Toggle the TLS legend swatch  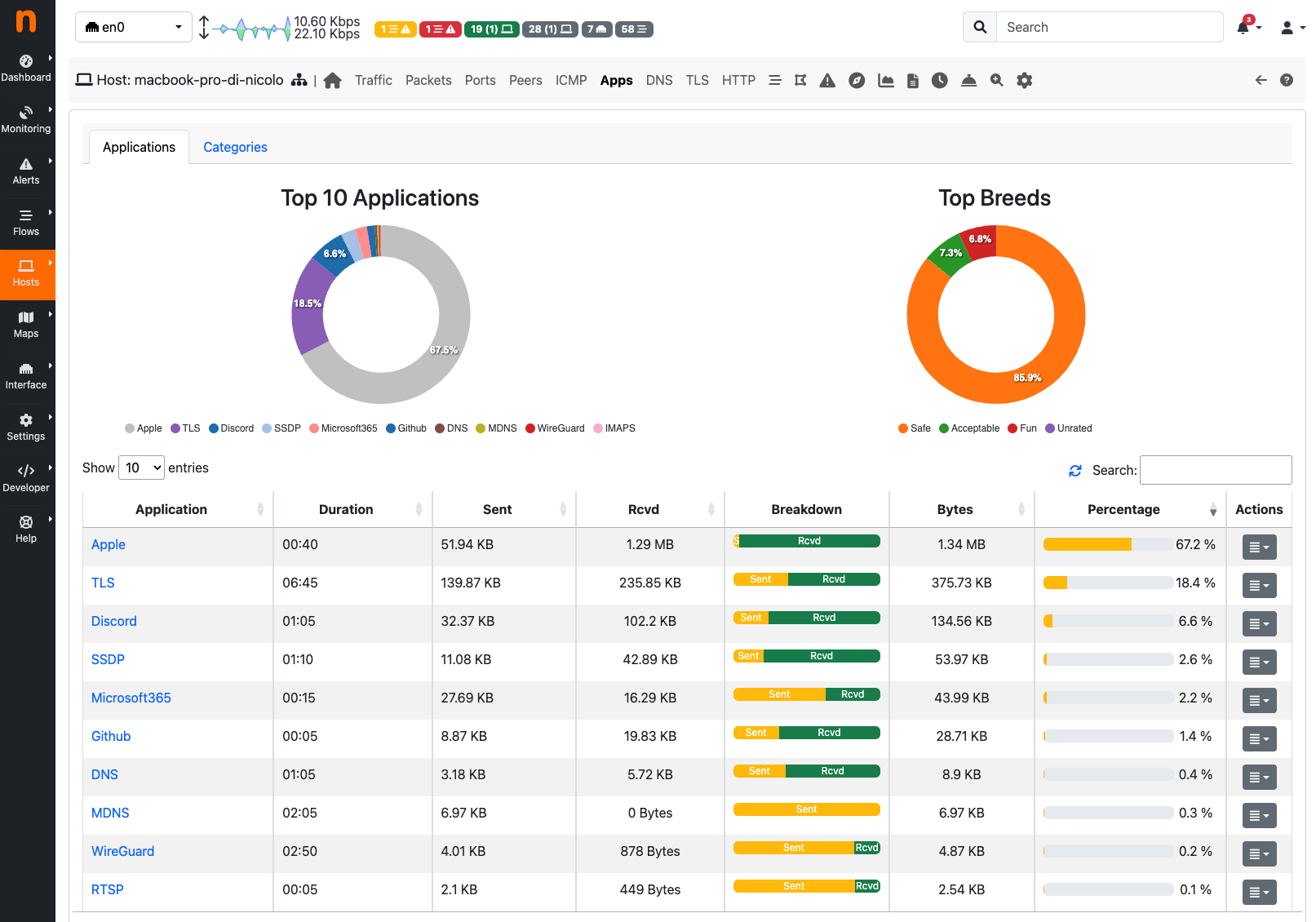[x=175, y=428]
